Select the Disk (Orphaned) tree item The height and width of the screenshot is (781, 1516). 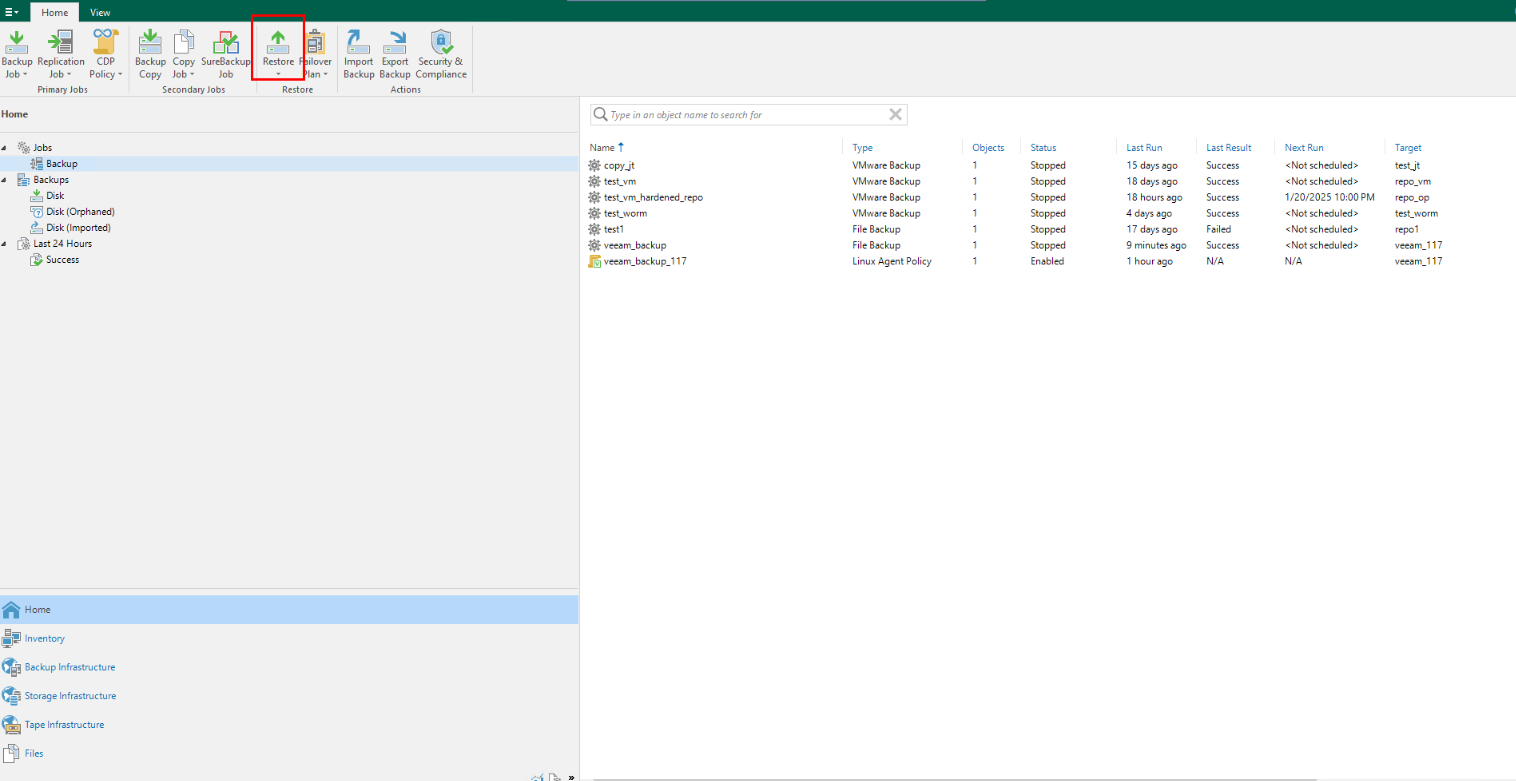click(80, 212)
